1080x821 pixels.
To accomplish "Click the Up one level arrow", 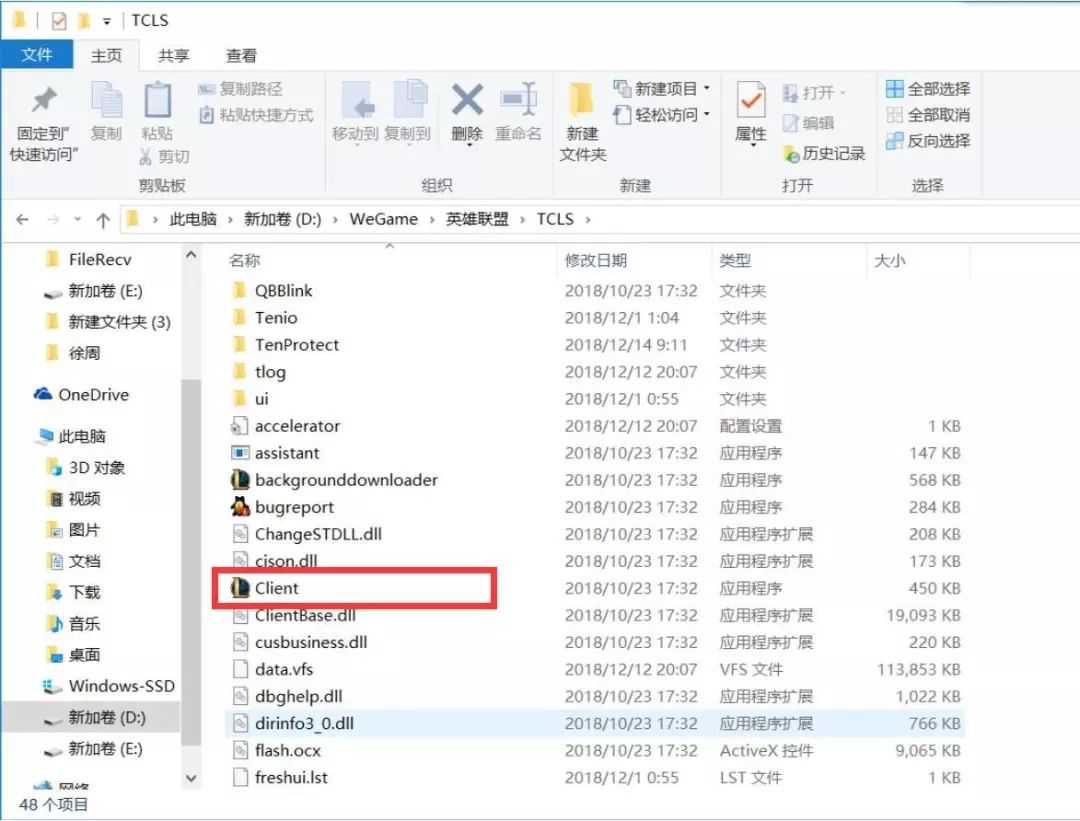I will [103, 220].
